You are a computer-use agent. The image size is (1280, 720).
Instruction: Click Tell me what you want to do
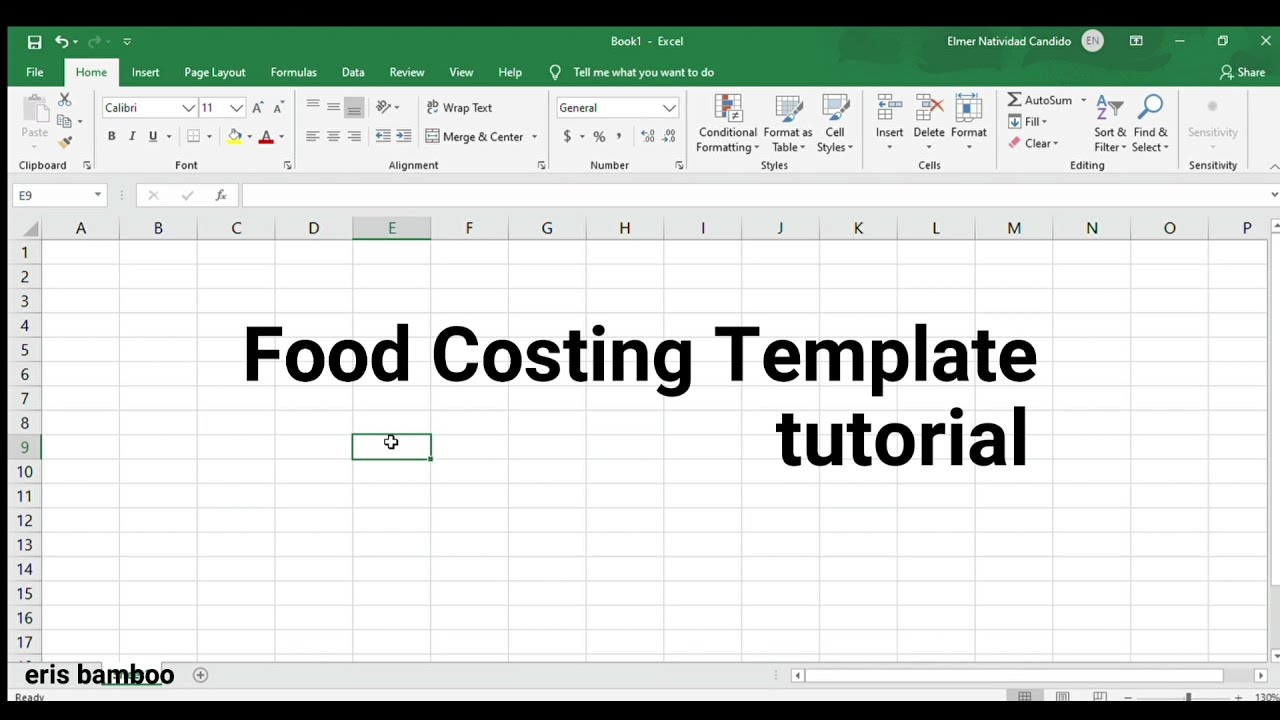(643, 72)
